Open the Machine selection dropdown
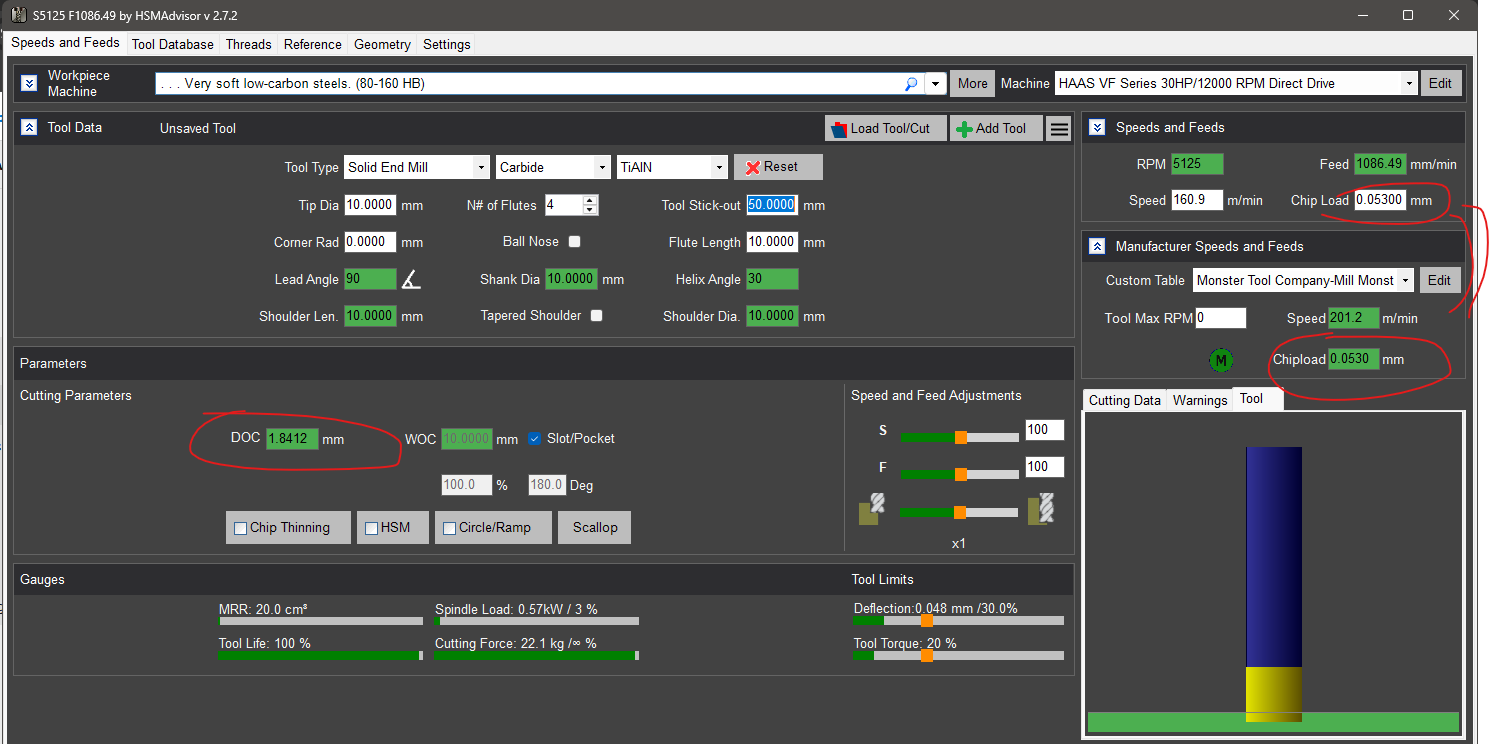The image size is (1490, 744). click(x=1408, y=84)
